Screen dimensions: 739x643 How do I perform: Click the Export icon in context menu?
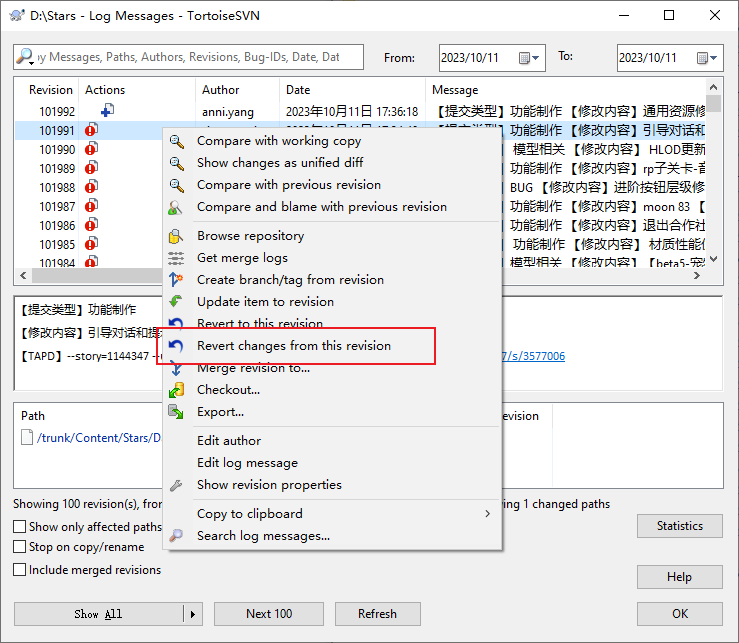pos(176,412)
